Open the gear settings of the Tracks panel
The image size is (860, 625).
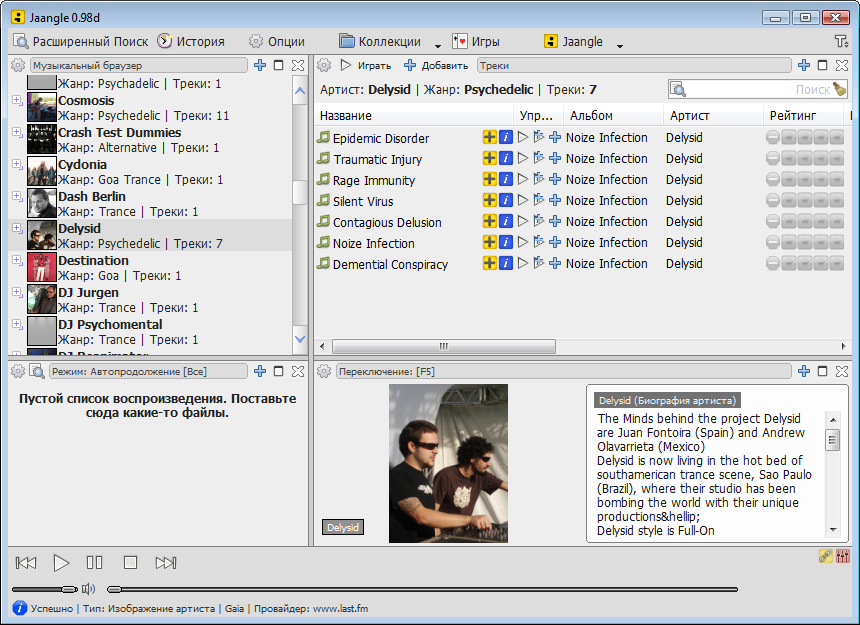324,65
